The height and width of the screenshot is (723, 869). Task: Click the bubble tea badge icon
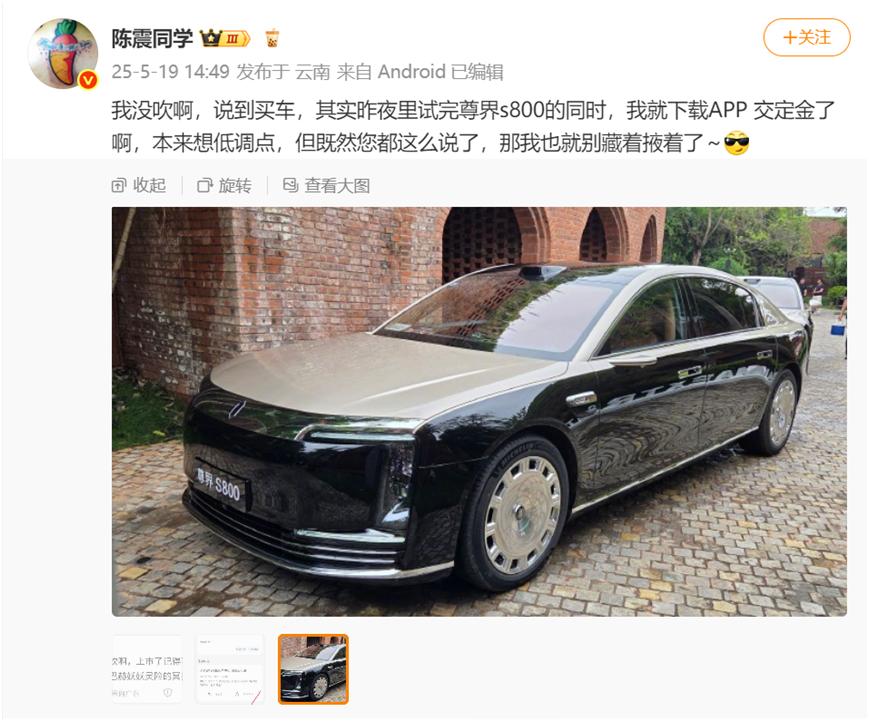click(x=272, y=38)
